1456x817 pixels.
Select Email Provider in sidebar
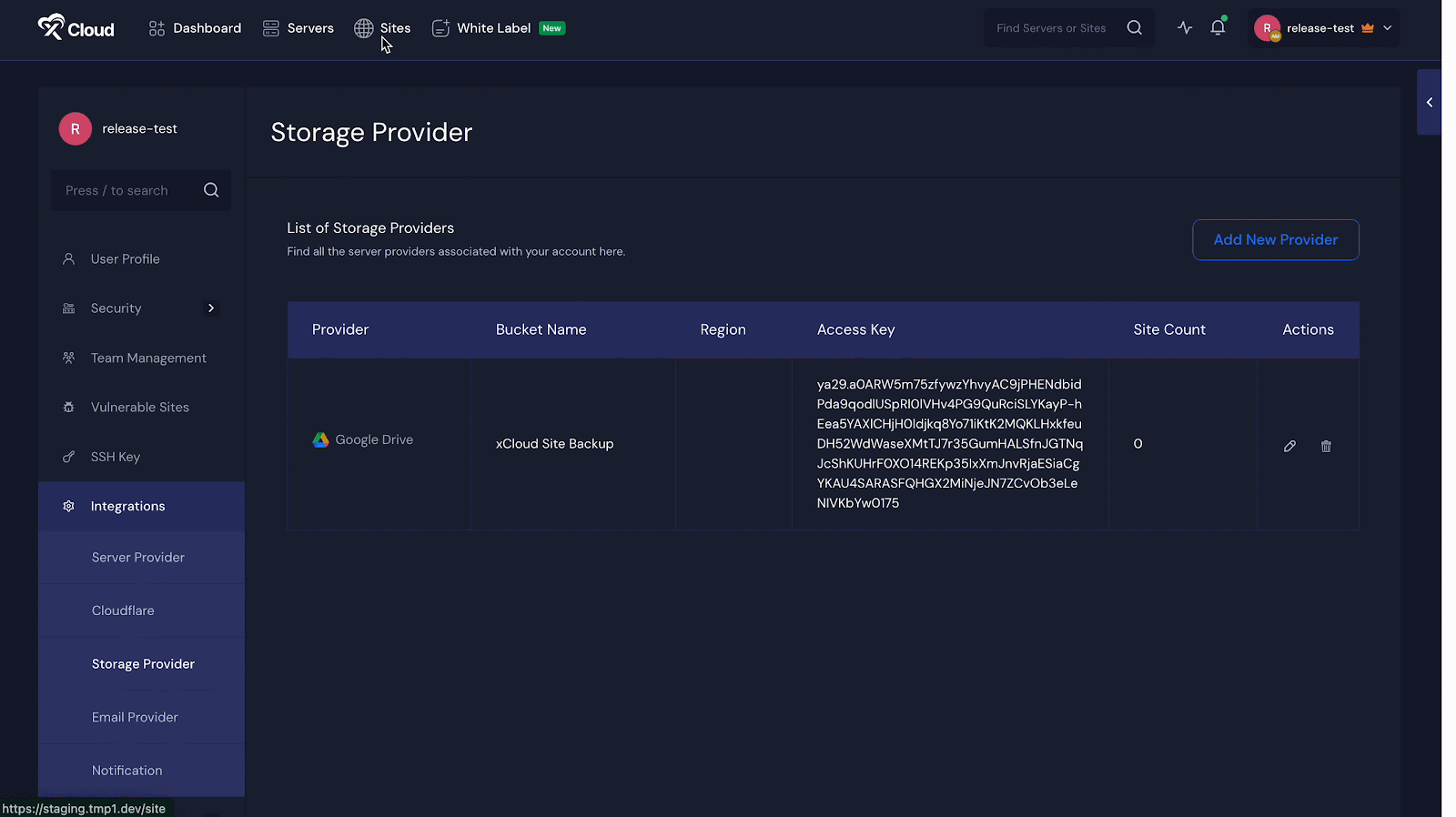point(135,717)
